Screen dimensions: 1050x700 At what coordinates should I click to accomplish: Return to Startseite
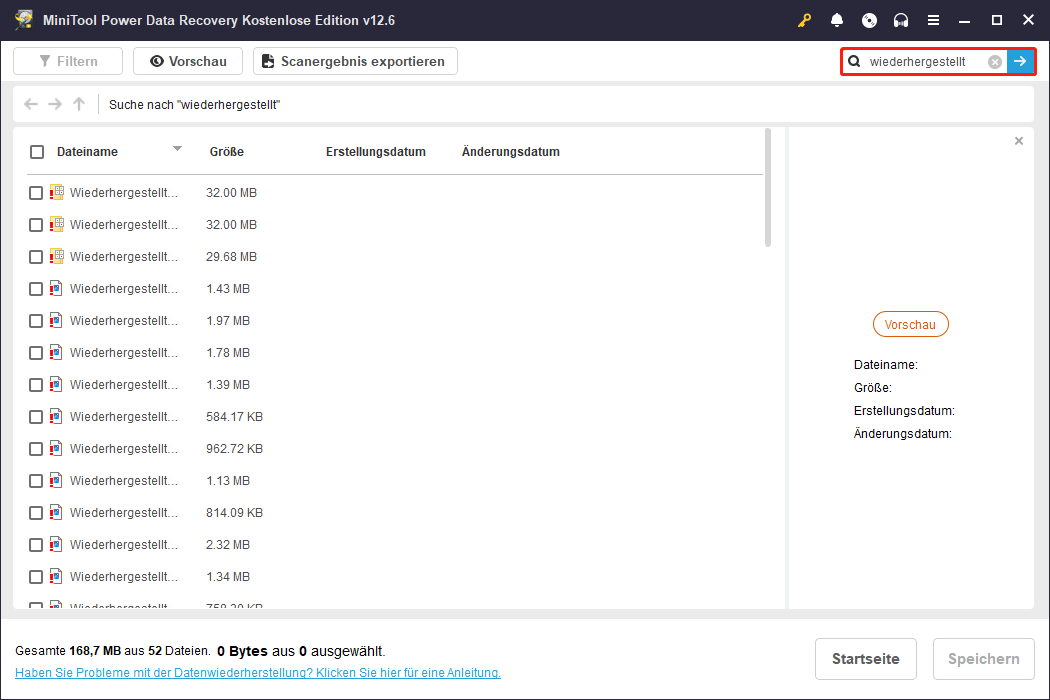pyautogui.click(x=865, y=659)
